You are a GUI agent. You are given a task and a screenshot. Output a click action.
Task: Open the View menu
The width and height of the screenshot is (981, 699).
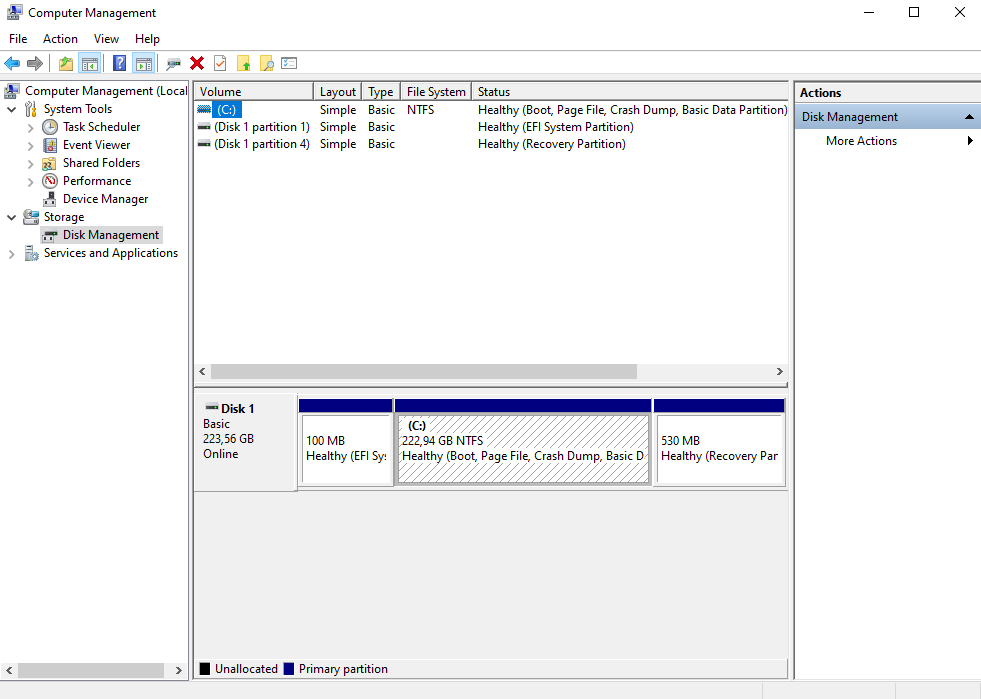[106, 39]
